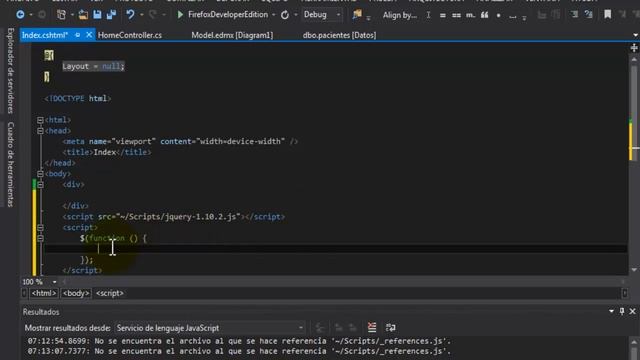Open the document tabs overflow dropdown
Image resolution: width=640 pixels, height=360 pixels.
[635, 36]
